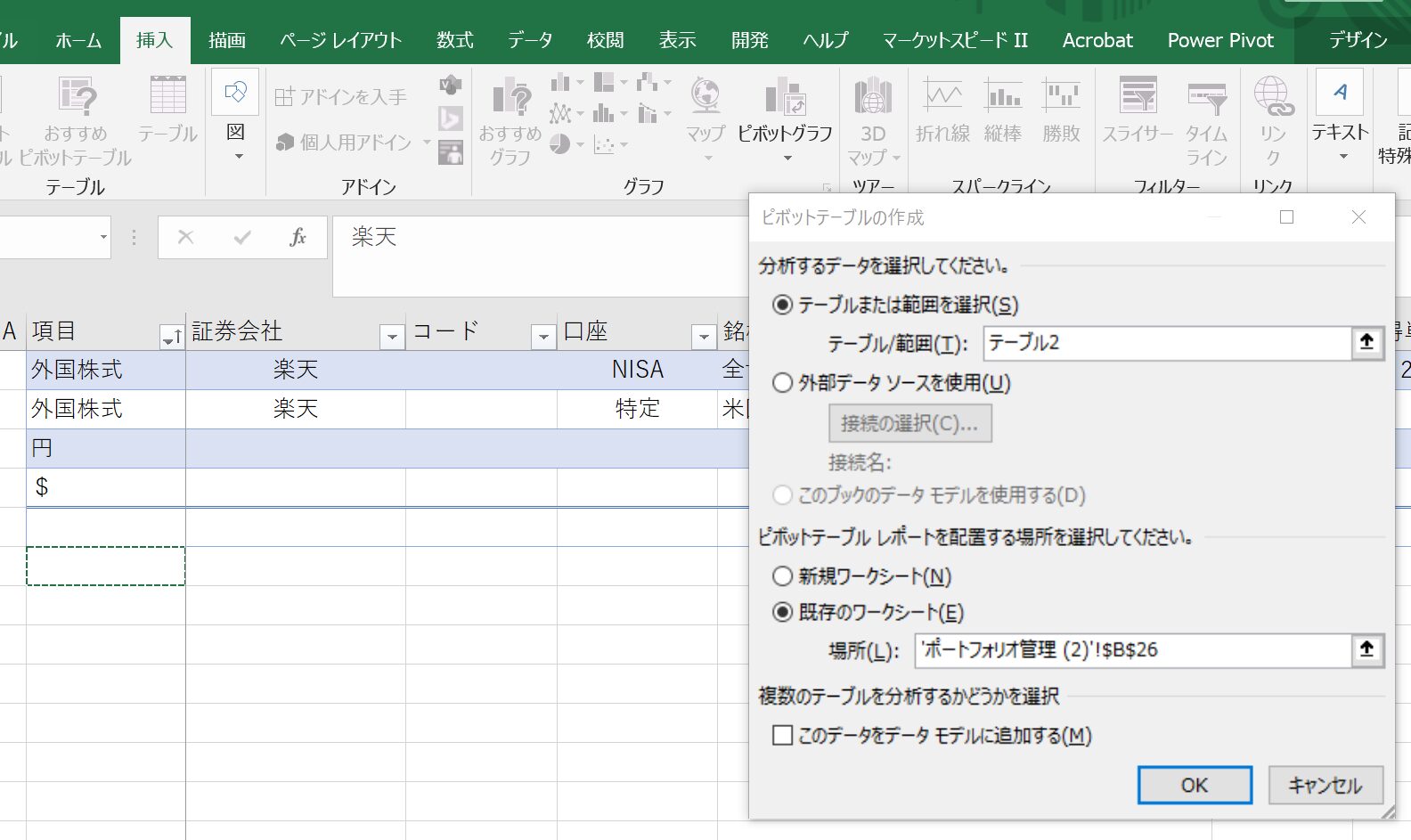This screenshot has height=840, width=1411.
Task: Click アドインを入手 to get add-ins
Action: (x=340, y=96)
